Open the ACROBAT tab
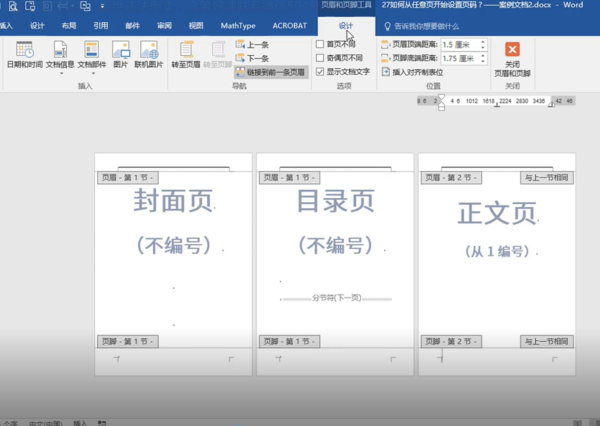This screenshot has height=426, width=600. 290,26
